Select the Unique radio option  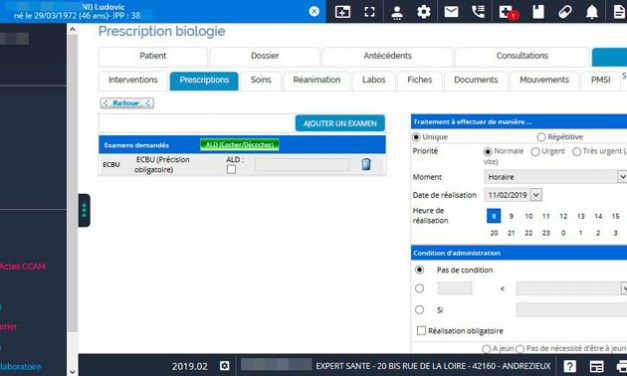416,137
